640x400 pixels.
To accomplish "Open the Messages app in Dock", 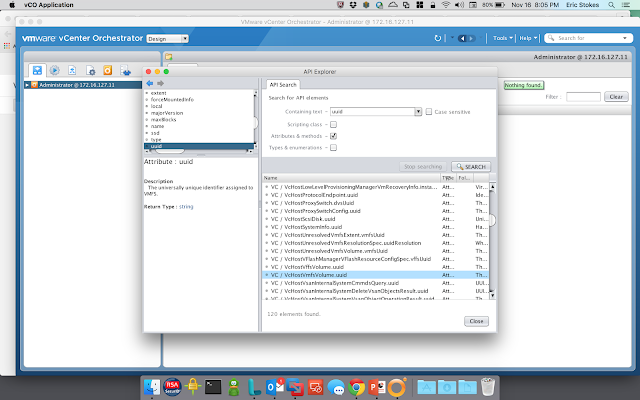I will 336,387.
